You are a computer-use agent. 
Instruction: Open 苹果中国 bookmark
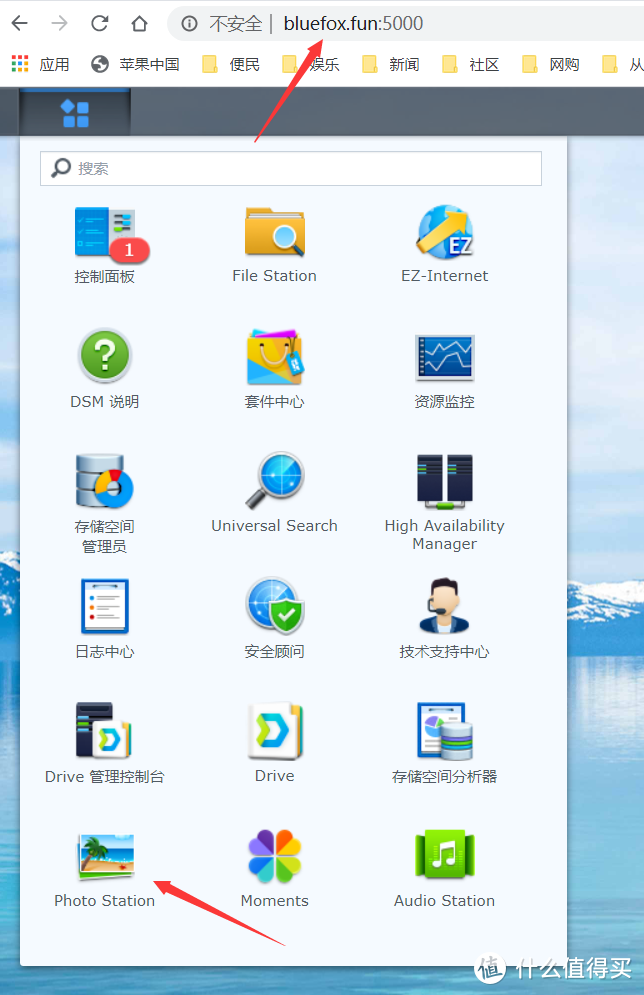point(135,64)
